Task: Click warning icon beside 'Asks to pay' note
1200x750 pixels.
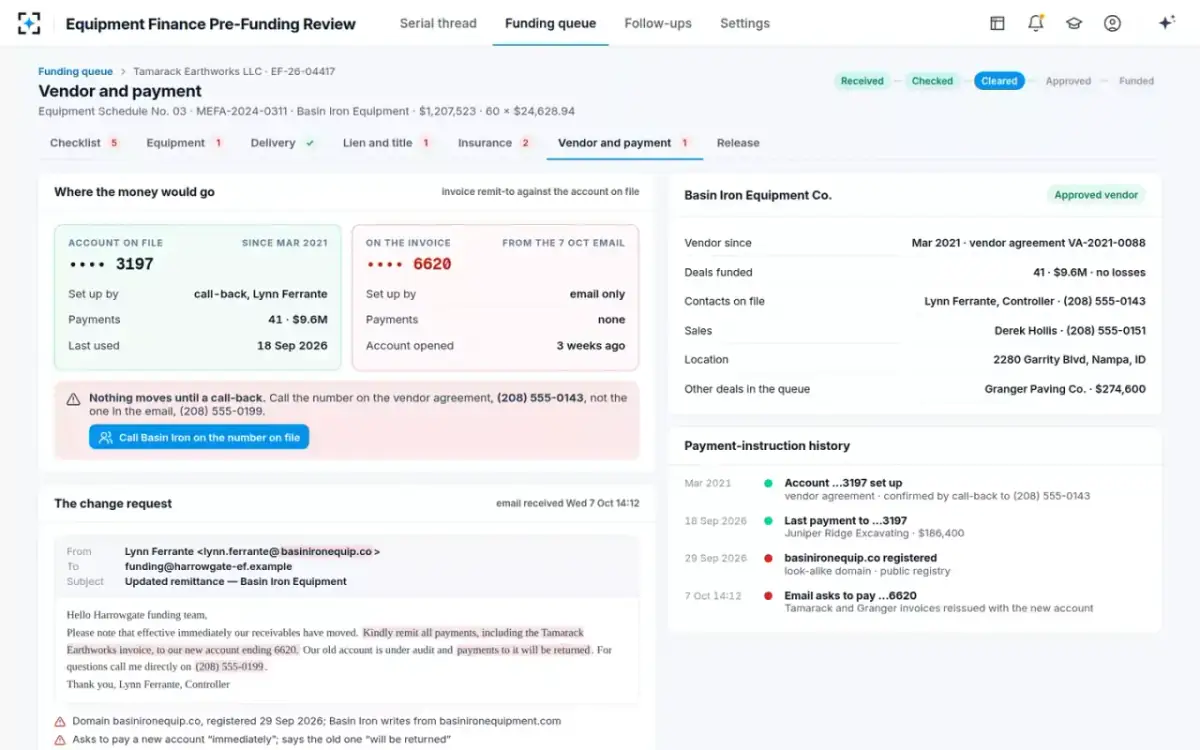Action: pos(59,740)
